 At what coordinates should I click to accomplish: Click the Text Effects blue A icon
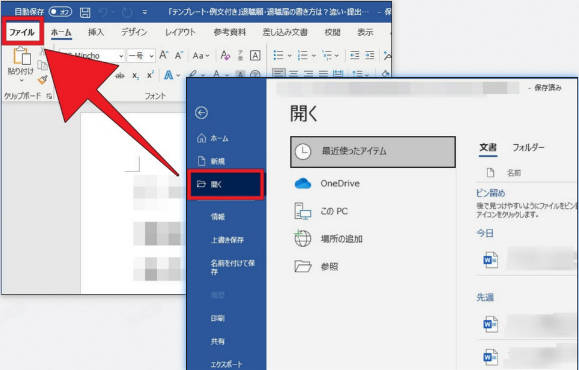click(x=168, y=75)
